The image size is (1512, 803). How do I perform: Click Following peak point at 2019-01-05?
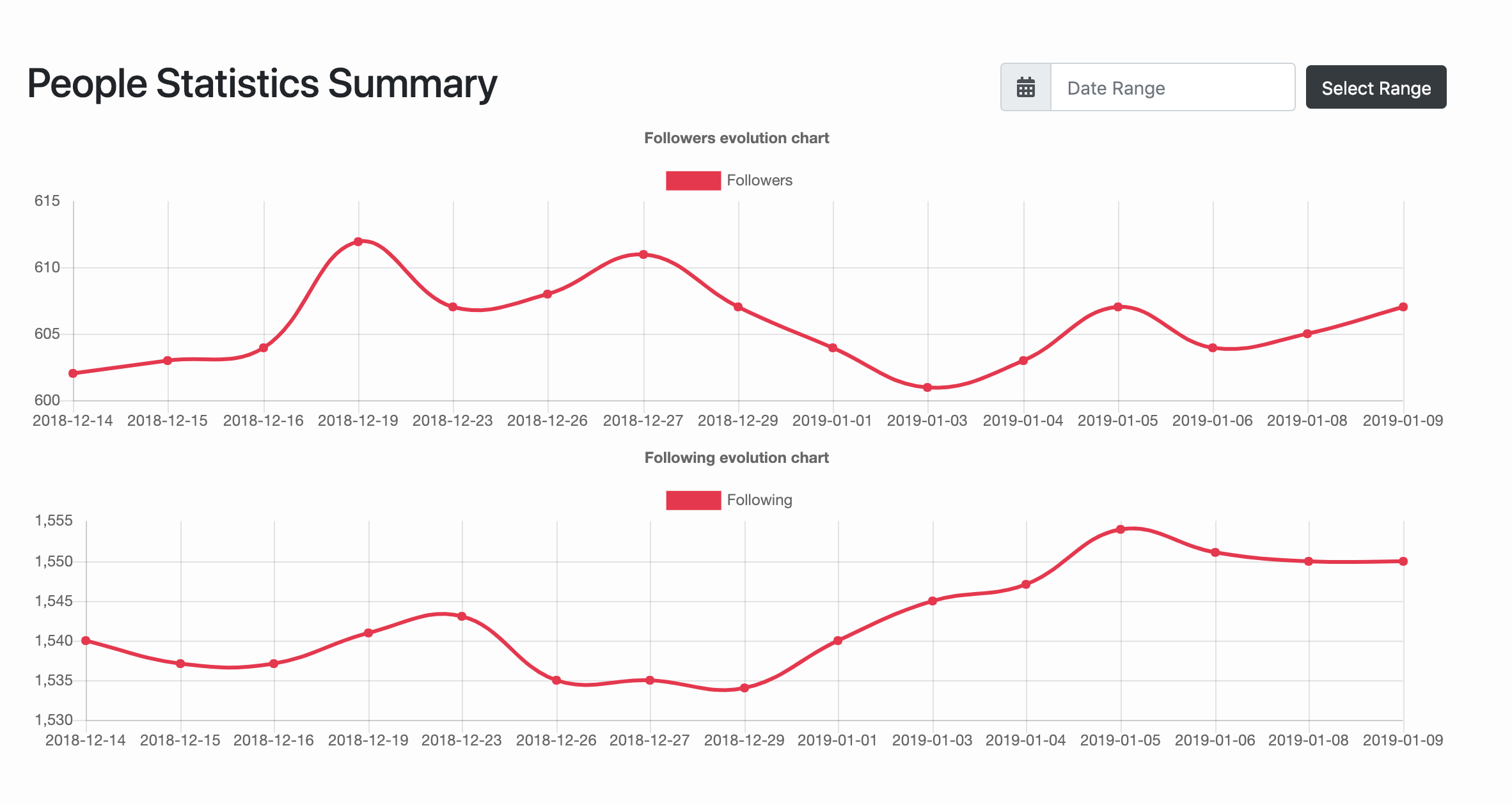[1121, 529]
